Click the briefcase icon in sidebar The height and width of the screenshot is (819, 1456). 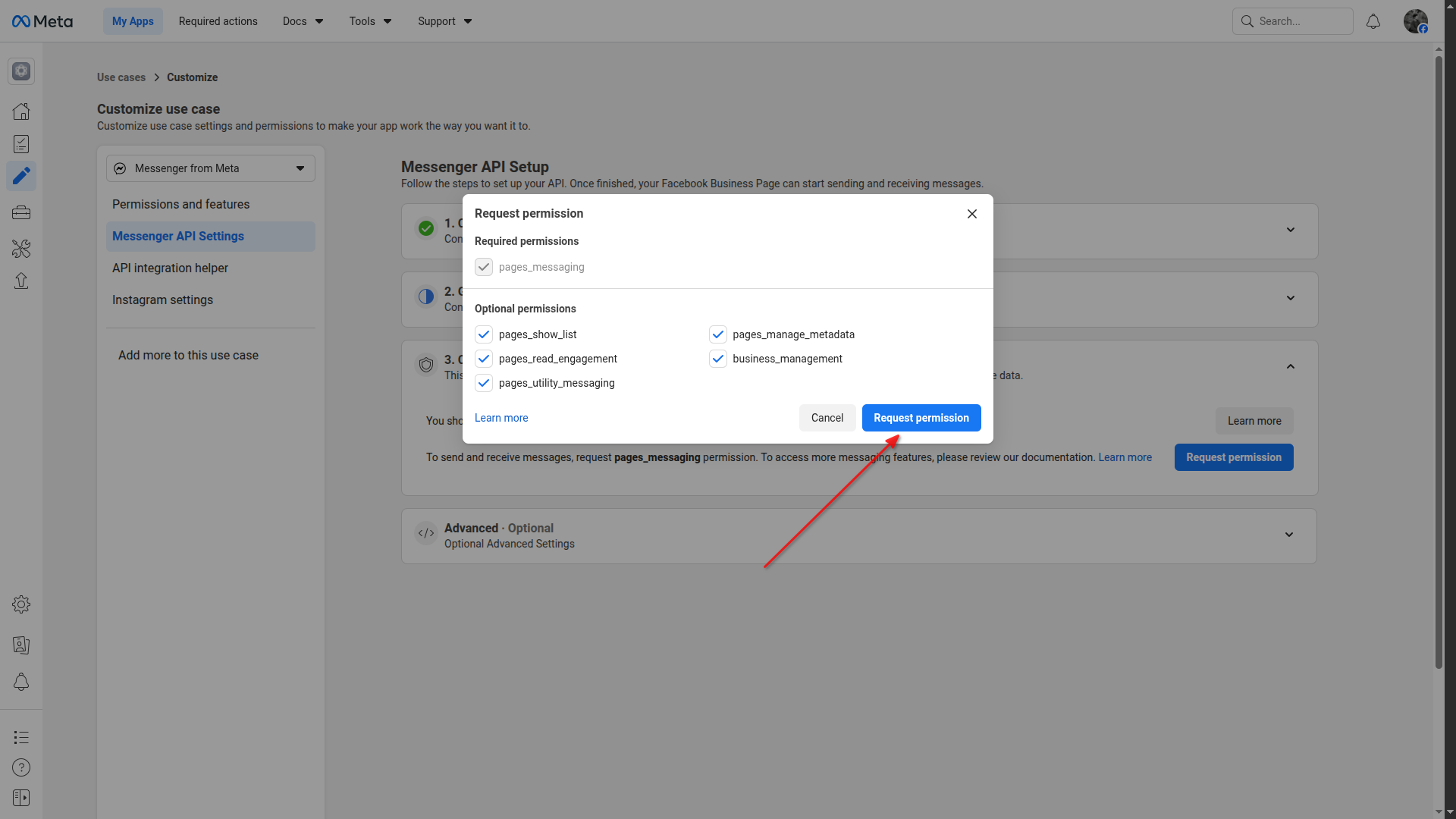(x=21, y=213)
